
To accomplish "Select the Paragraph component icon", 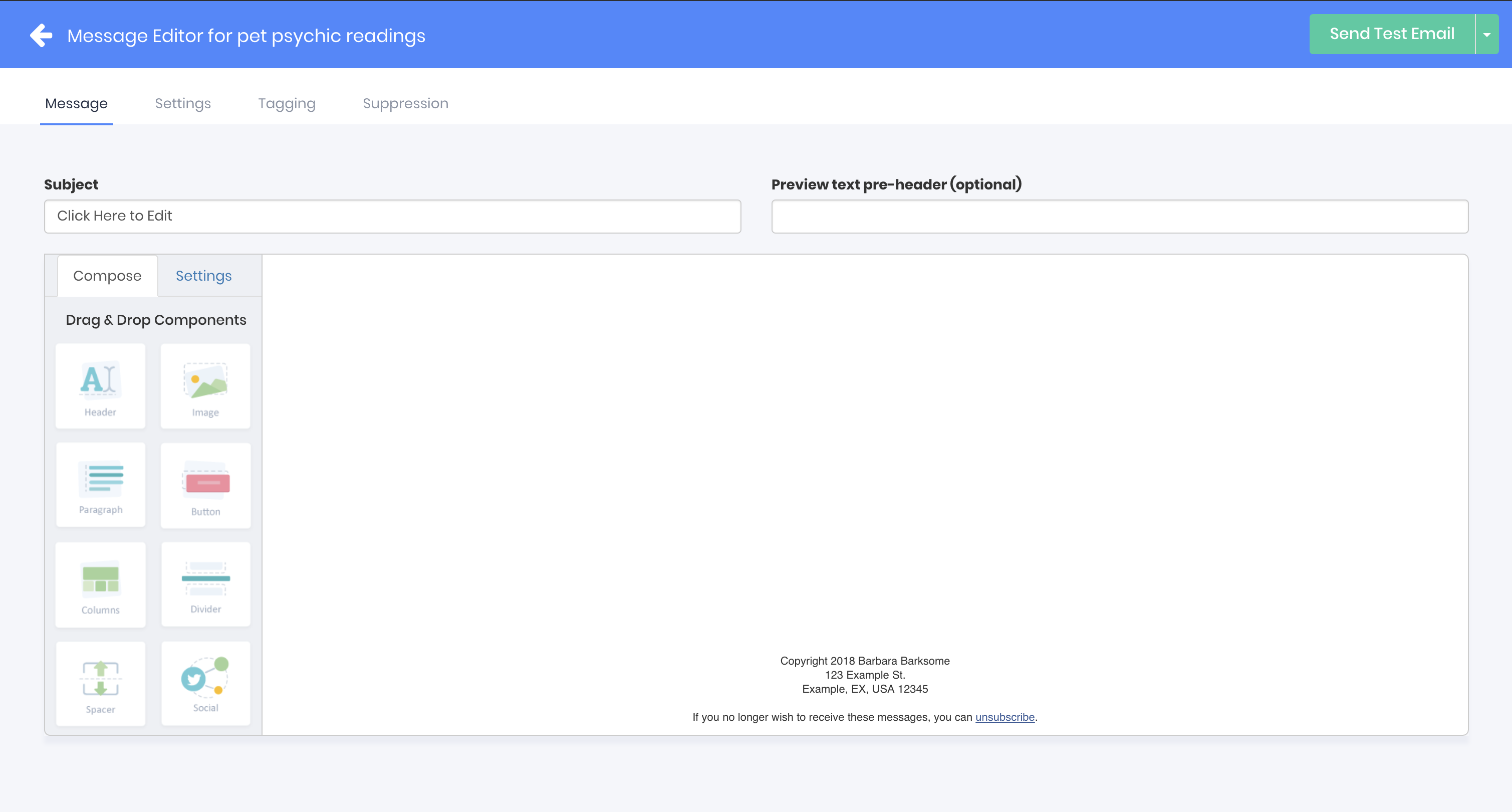I will 100,485.
